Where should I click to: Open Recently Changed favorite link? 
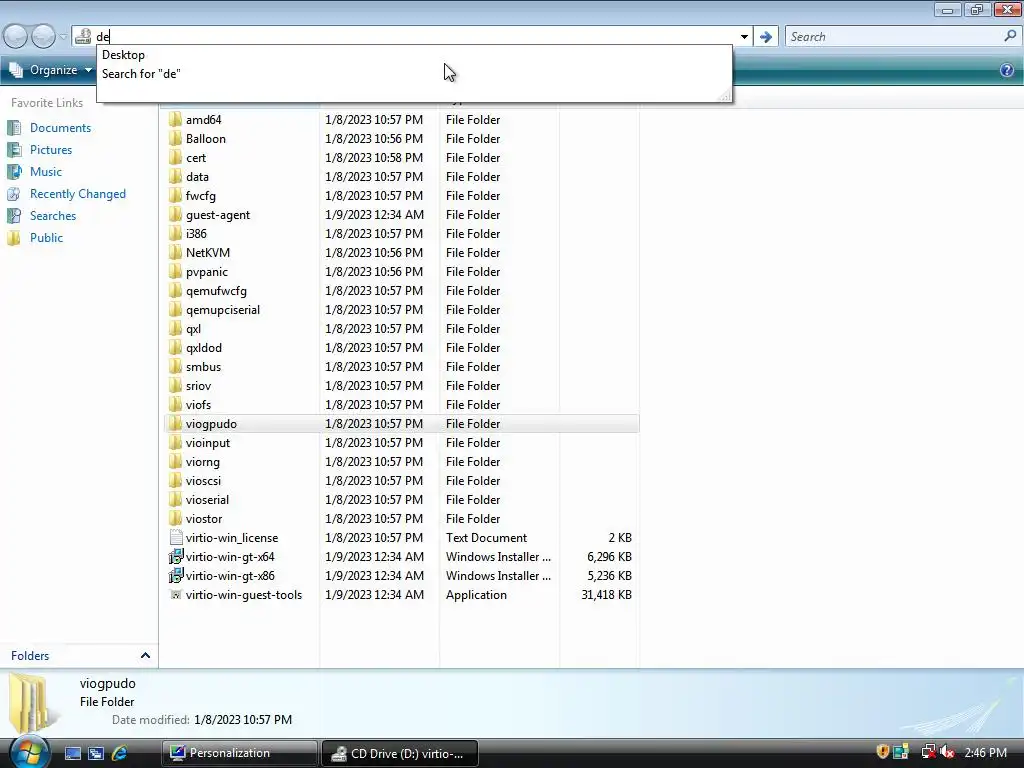78,194
